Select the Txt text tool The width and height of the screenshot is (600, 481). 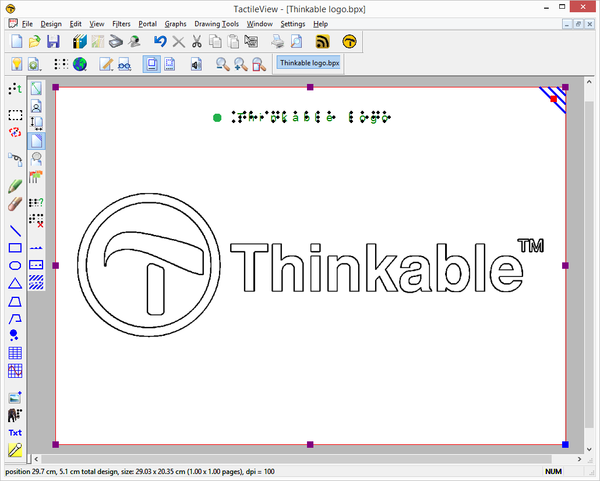(x=15, y=433)
